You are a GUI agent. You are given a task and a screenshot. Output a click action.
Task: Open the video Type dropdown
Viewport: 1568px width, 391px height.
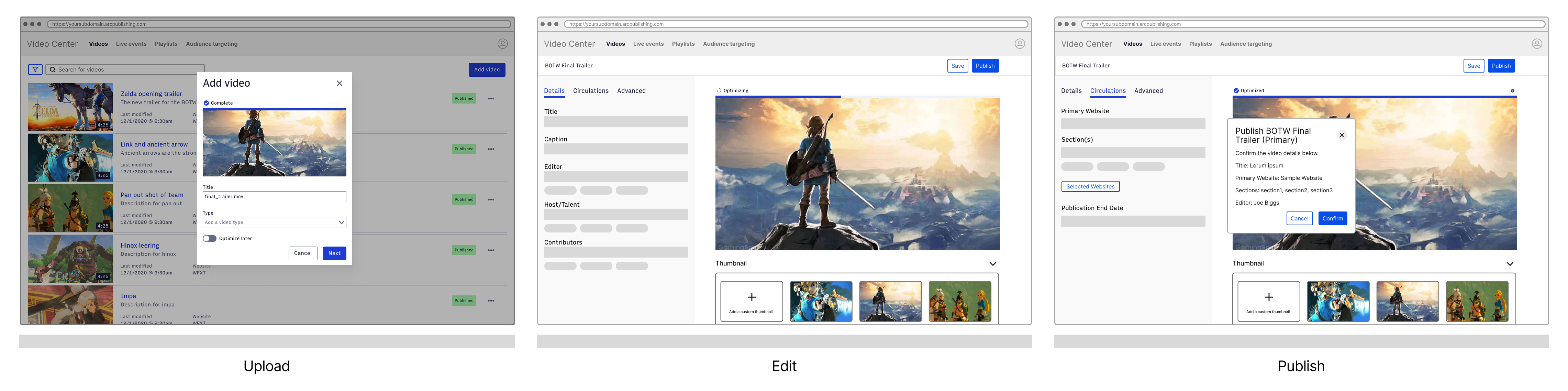point(275,222)
